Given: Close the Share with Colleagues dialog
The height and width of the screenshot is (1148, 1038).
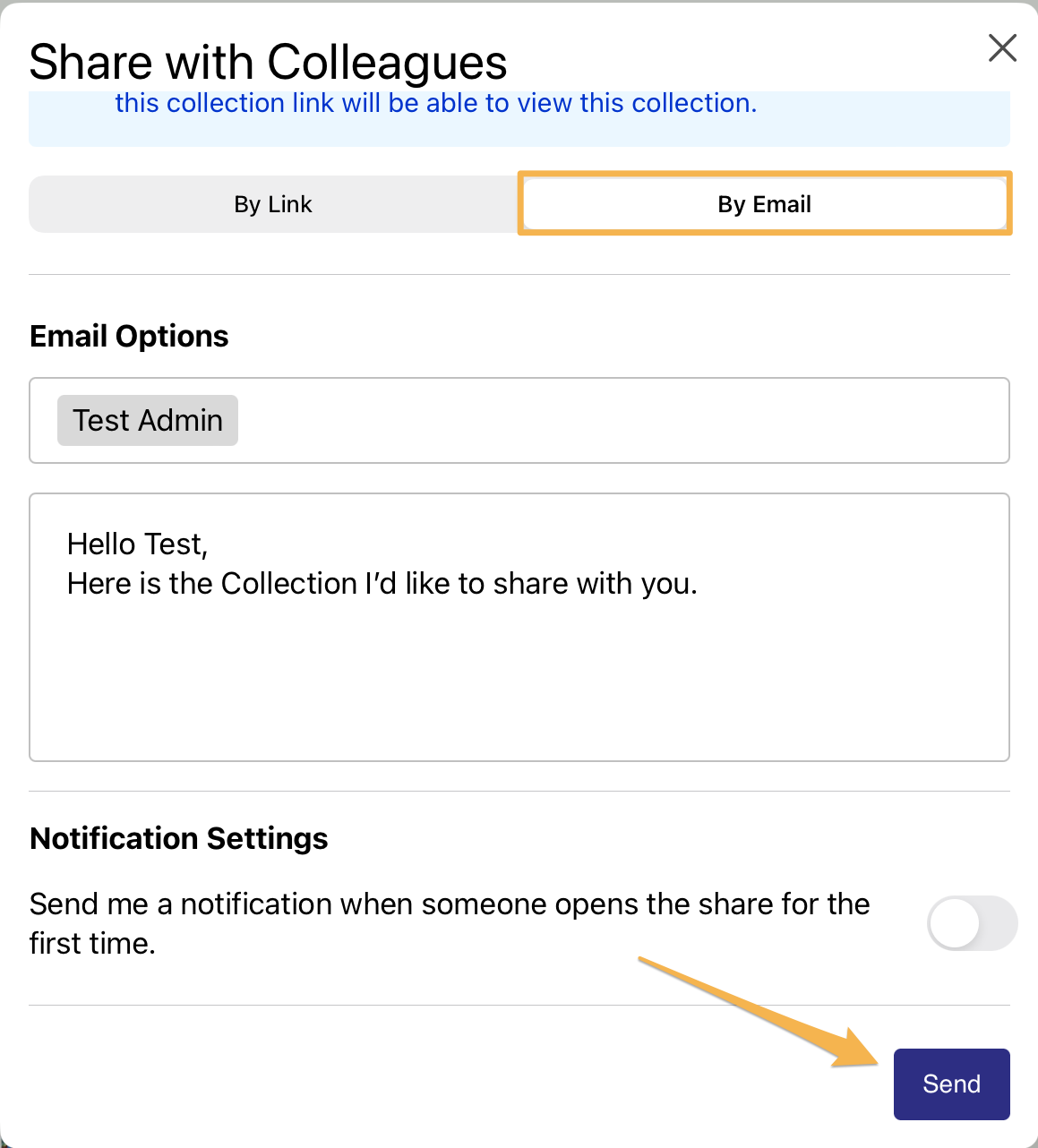Looking at the screenshot, I should tap(1002, 47).
